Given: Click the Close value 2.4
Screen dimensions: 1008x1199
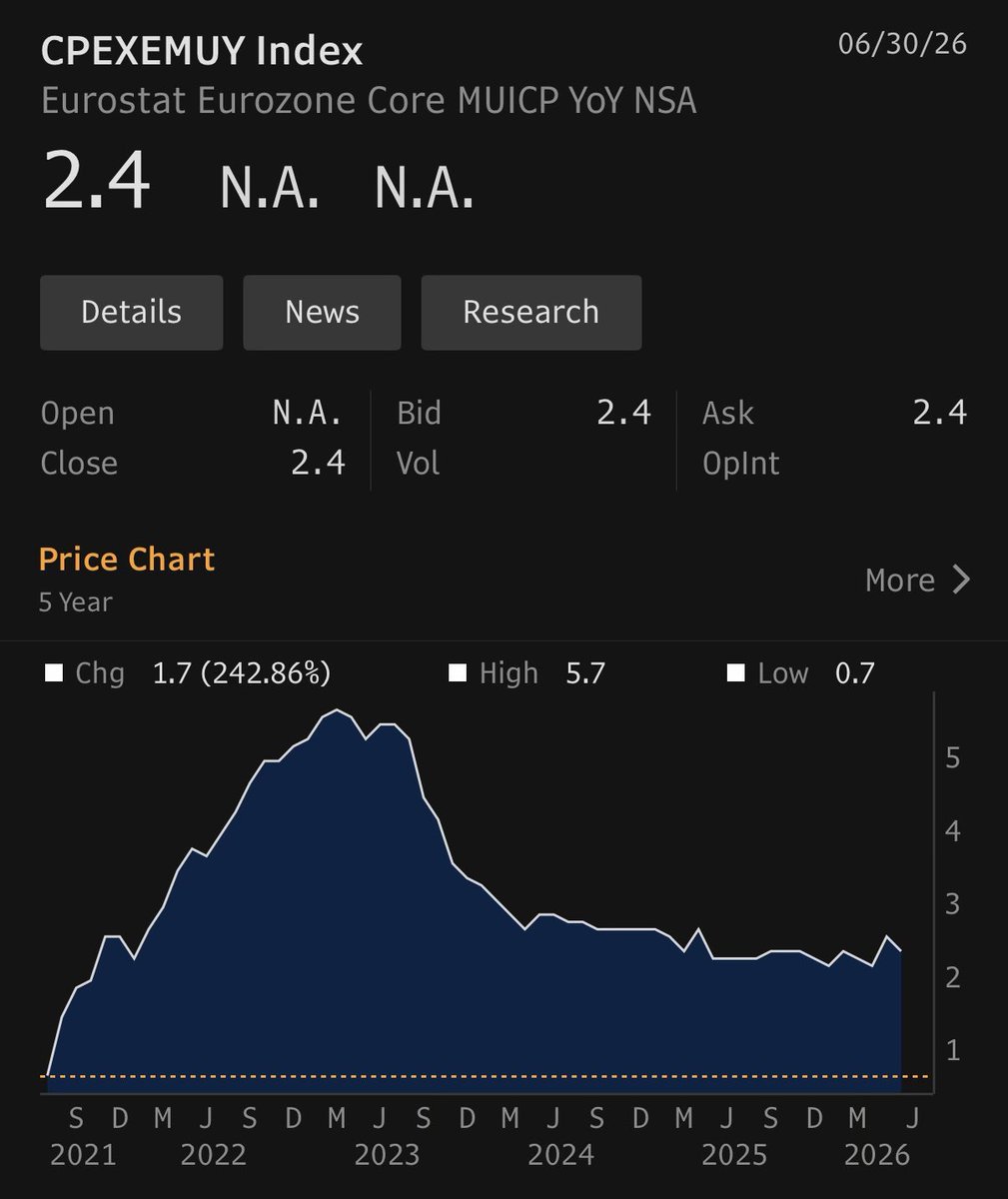Looking at the screenshot, I should (318, 463).
